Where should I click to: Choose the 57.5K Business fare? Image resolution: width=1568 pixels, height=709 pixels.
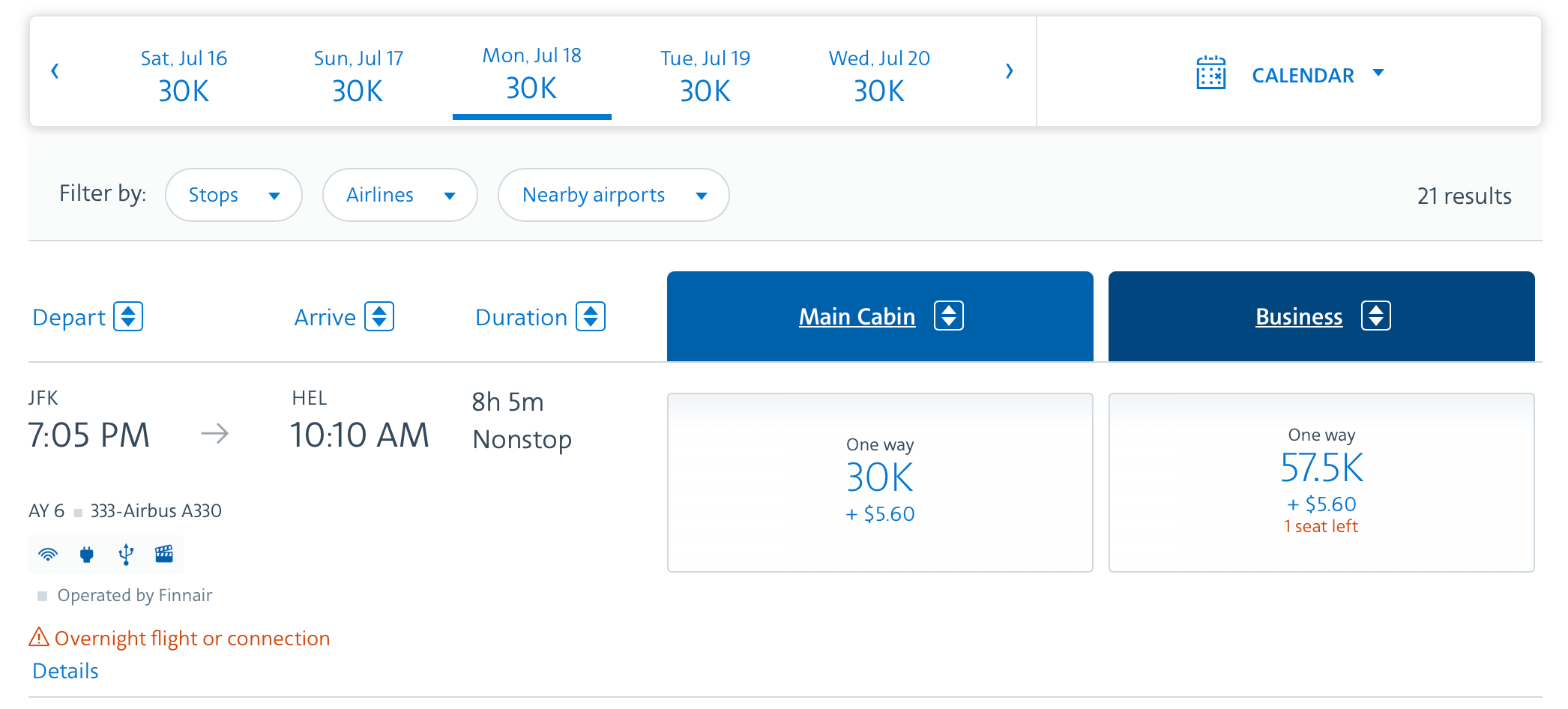1321,482
